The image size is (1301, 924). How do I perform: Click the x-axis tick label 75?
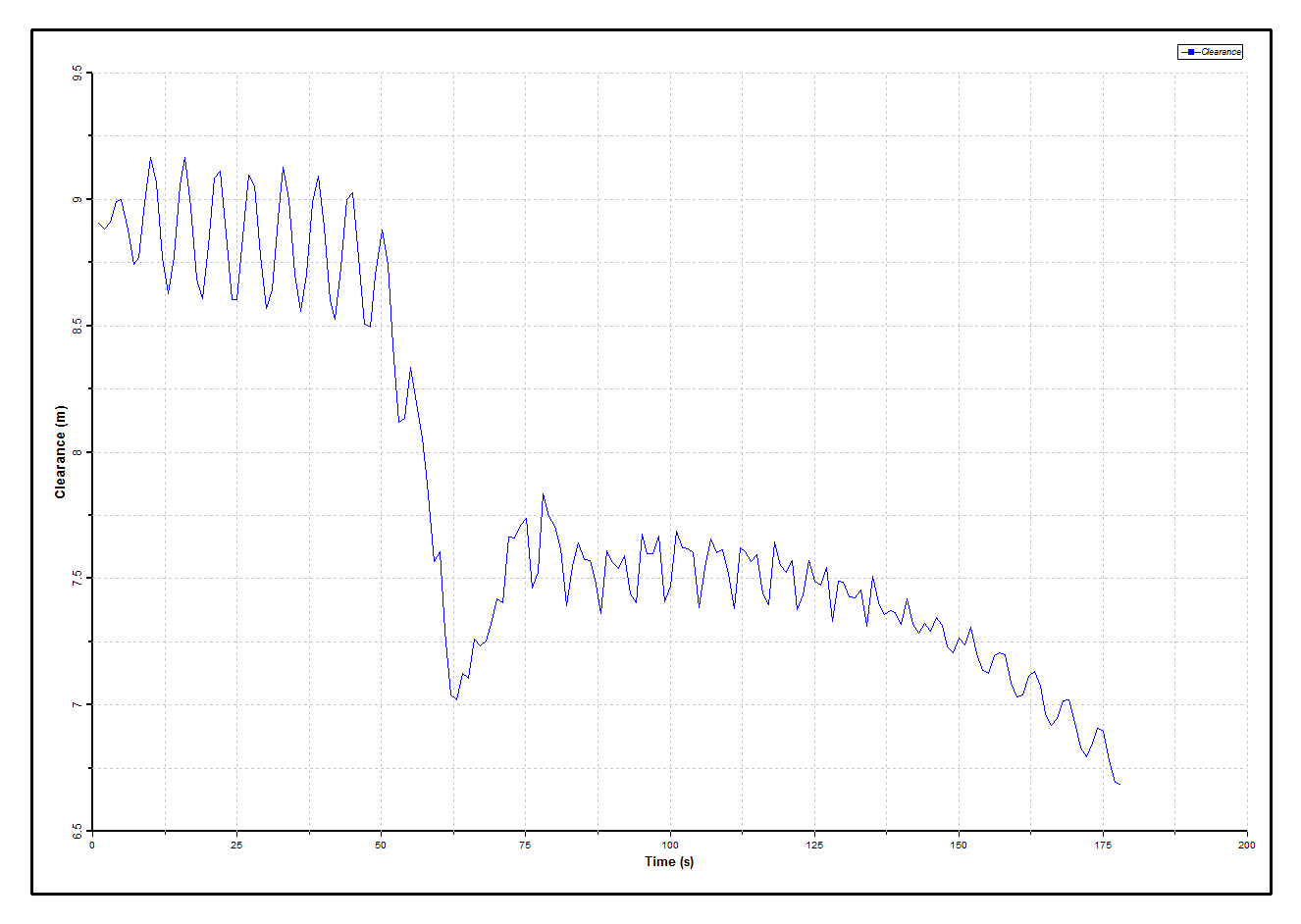point(525,845)
